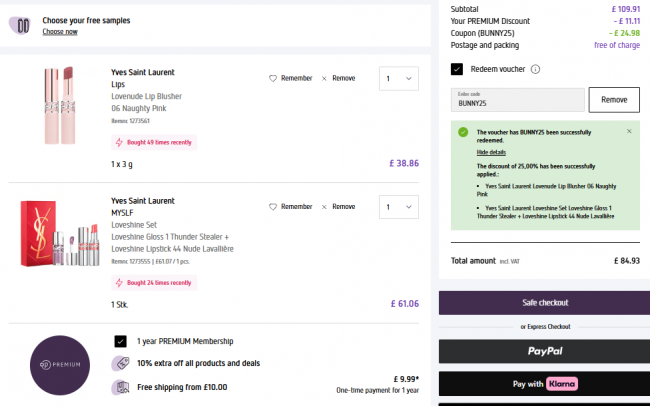
Task: Toggle the 1 year PREMIUM Membership checkbox
Action: coord(120,341)
